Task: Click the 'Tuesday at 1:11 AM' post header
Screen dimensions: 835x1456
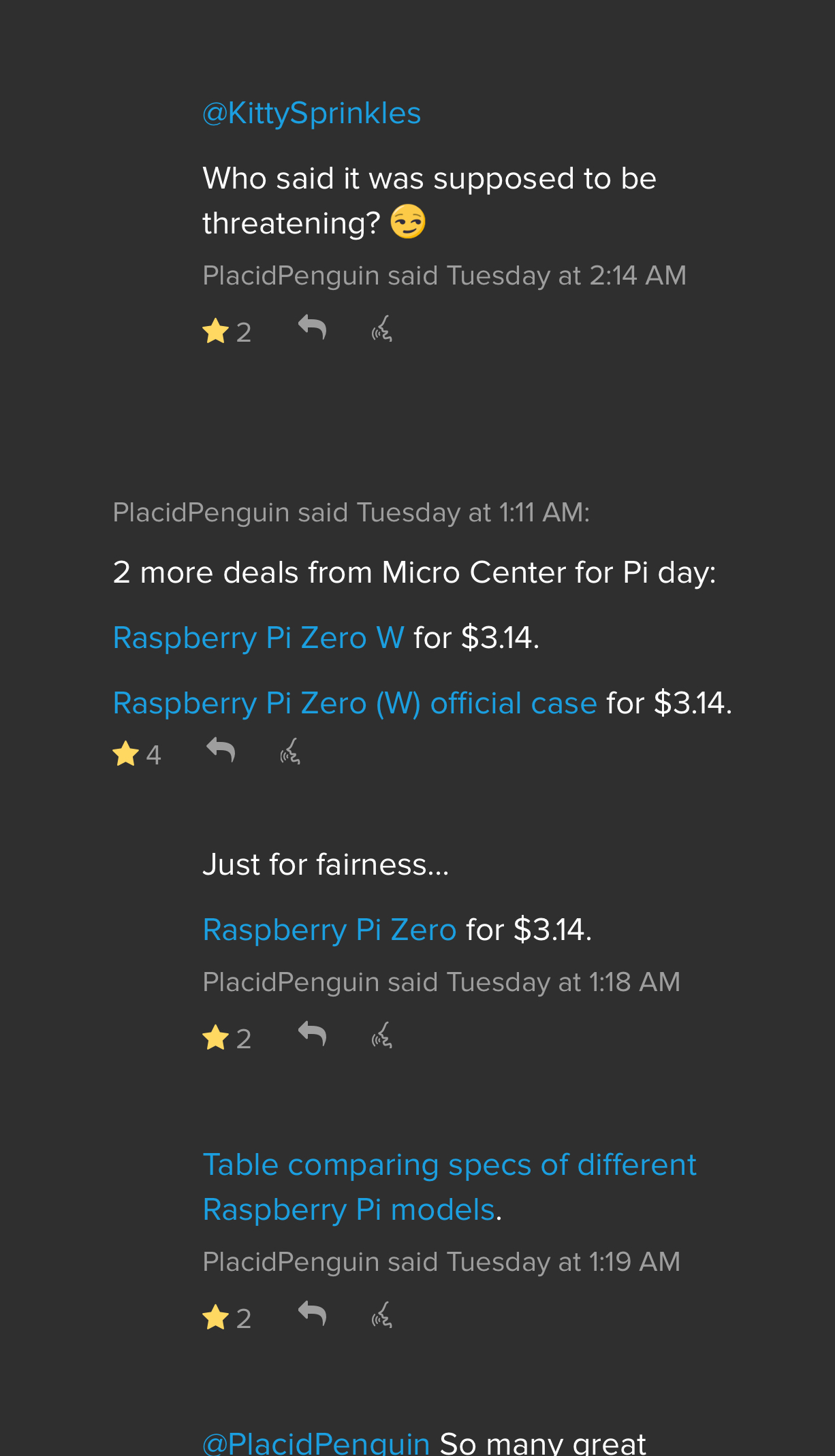Action: click(351, 513)
